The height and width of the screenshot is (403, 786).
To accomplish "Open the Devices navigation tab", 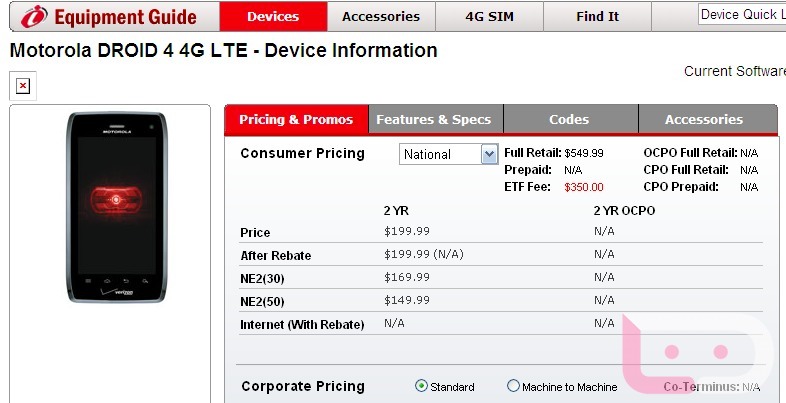I will pyautogui.click(x=272, y=16).
